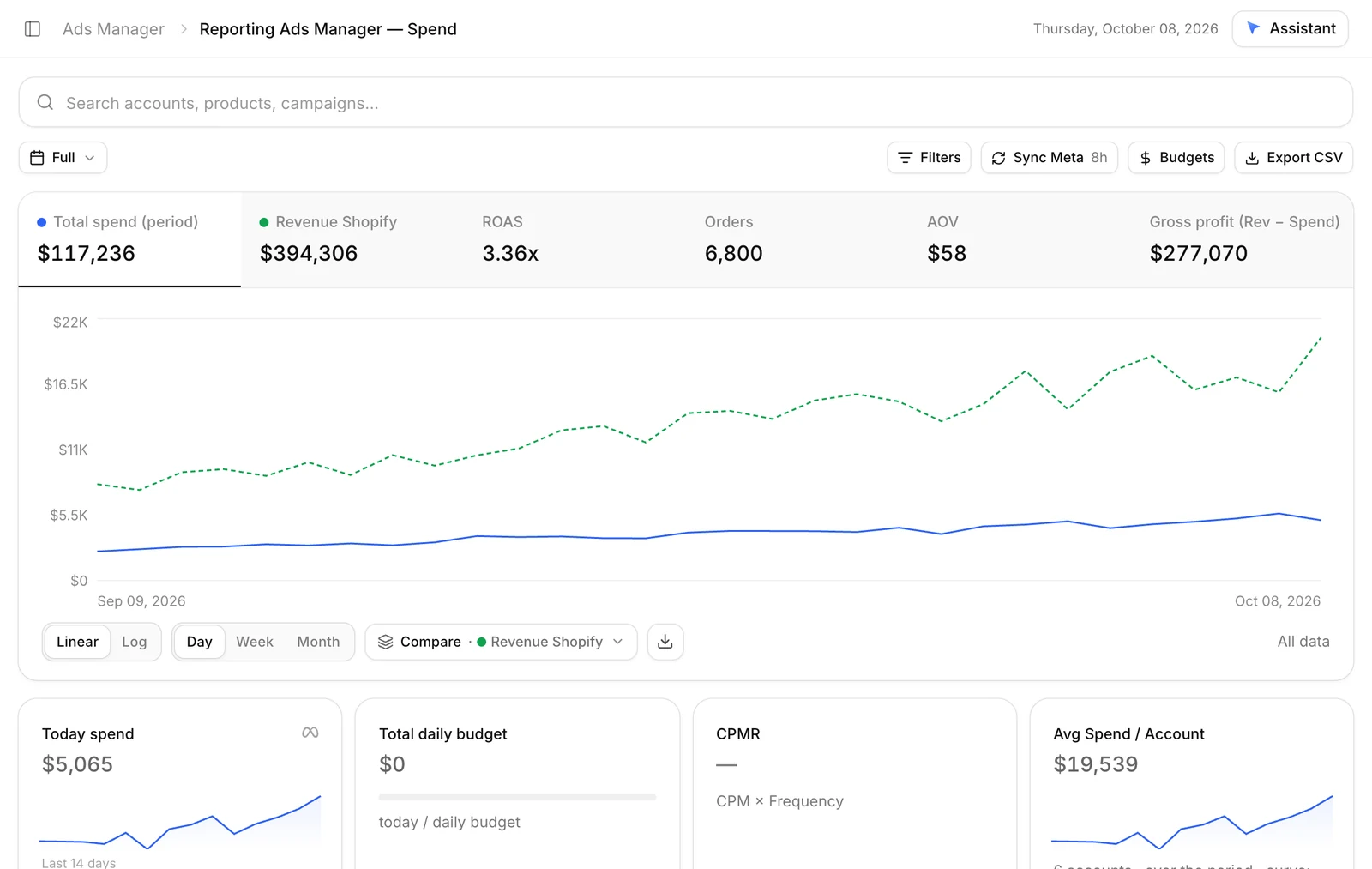Screen dimensions: 1372x869
Task: Click the breadcrumb chevron separator
Action: (x=183, y=29)
